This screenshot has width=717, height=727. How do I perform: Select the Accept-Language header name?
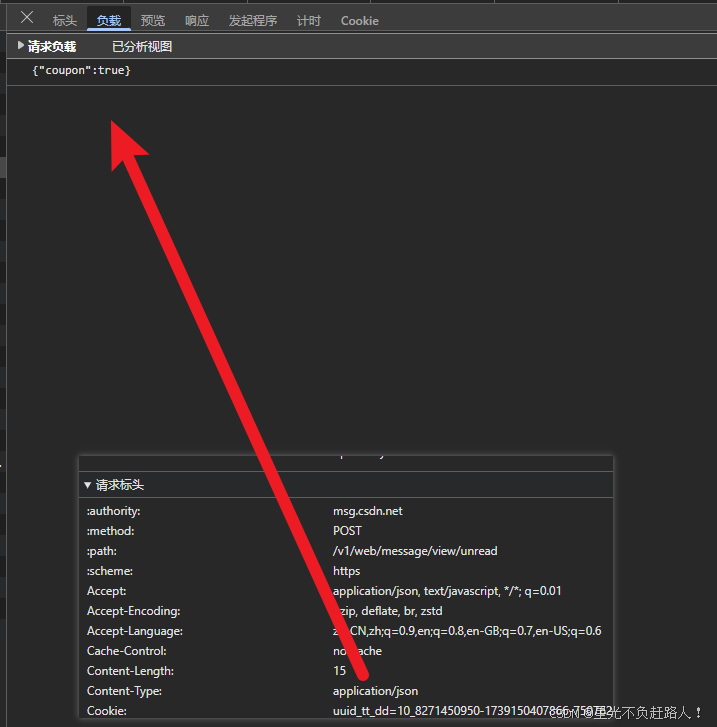[134, 631]
